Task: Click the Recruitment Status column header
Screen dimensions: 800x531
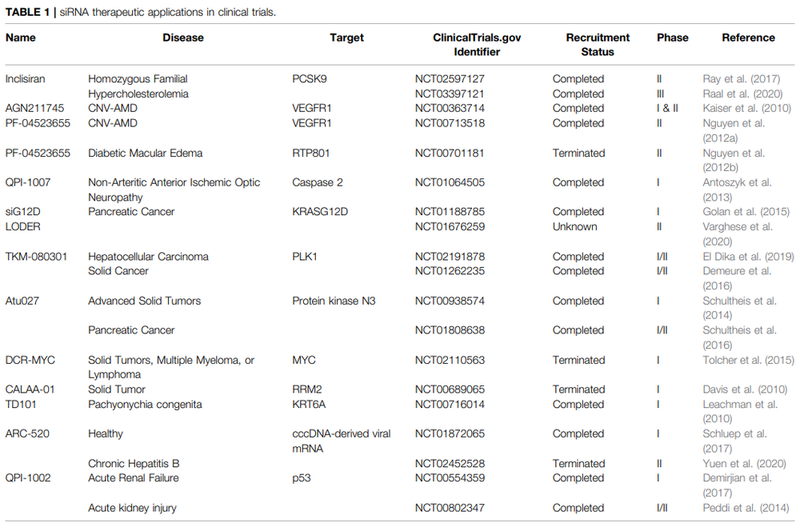Action: (590, 45)
